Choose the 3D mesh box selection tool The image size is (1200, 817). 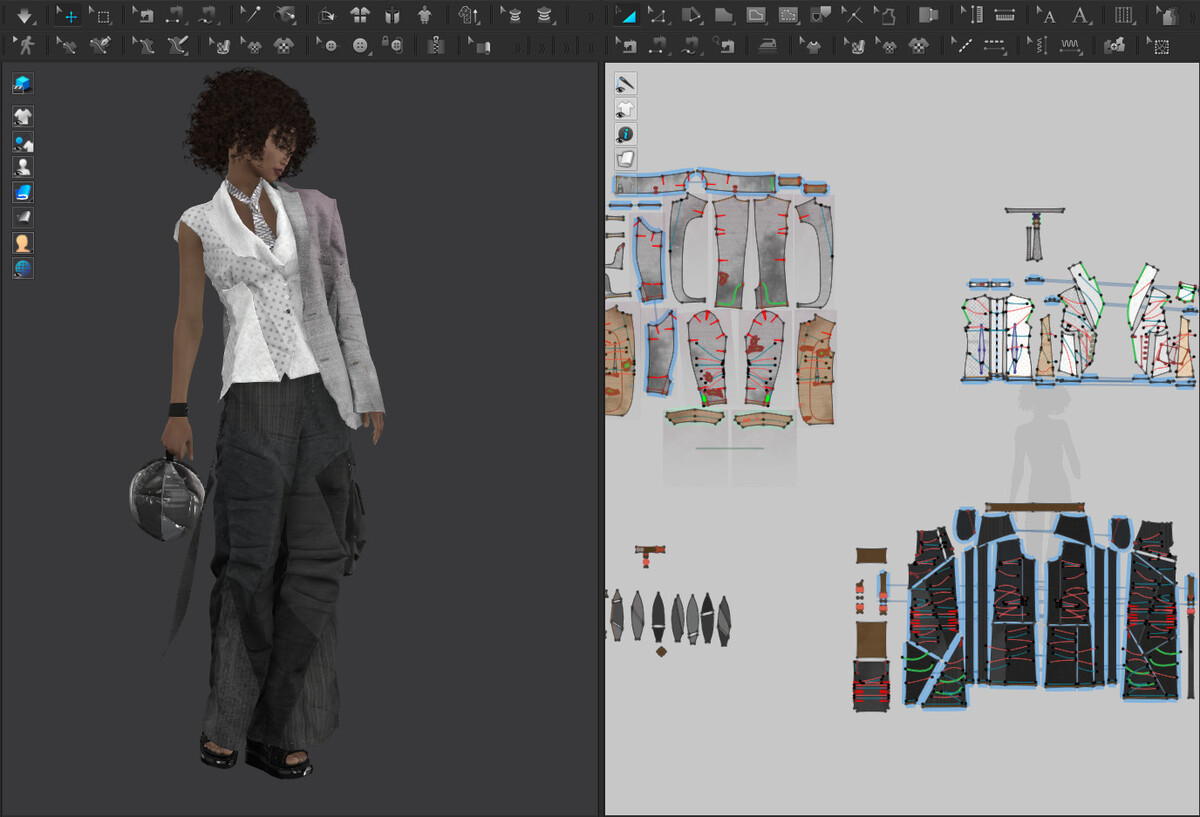[x=99, y=15]
